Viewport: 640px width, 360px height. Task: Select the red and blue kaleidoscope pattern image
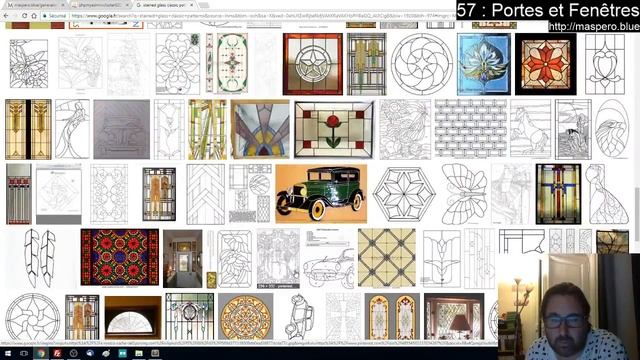pyautogui.click(x=120, y=257)
